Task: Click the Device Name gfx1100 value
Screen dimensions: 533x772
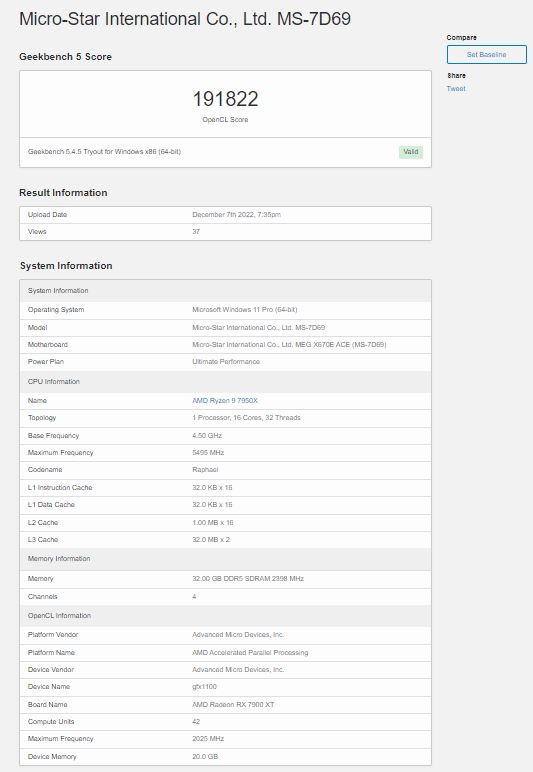Action: (204, 687)
